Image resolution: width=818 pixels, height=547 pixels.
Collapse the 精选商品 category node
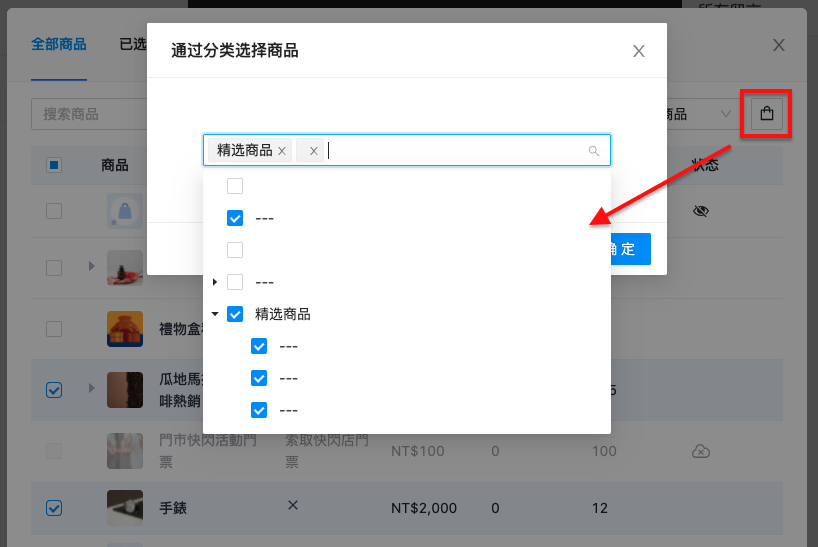click(x=215, y=314)
